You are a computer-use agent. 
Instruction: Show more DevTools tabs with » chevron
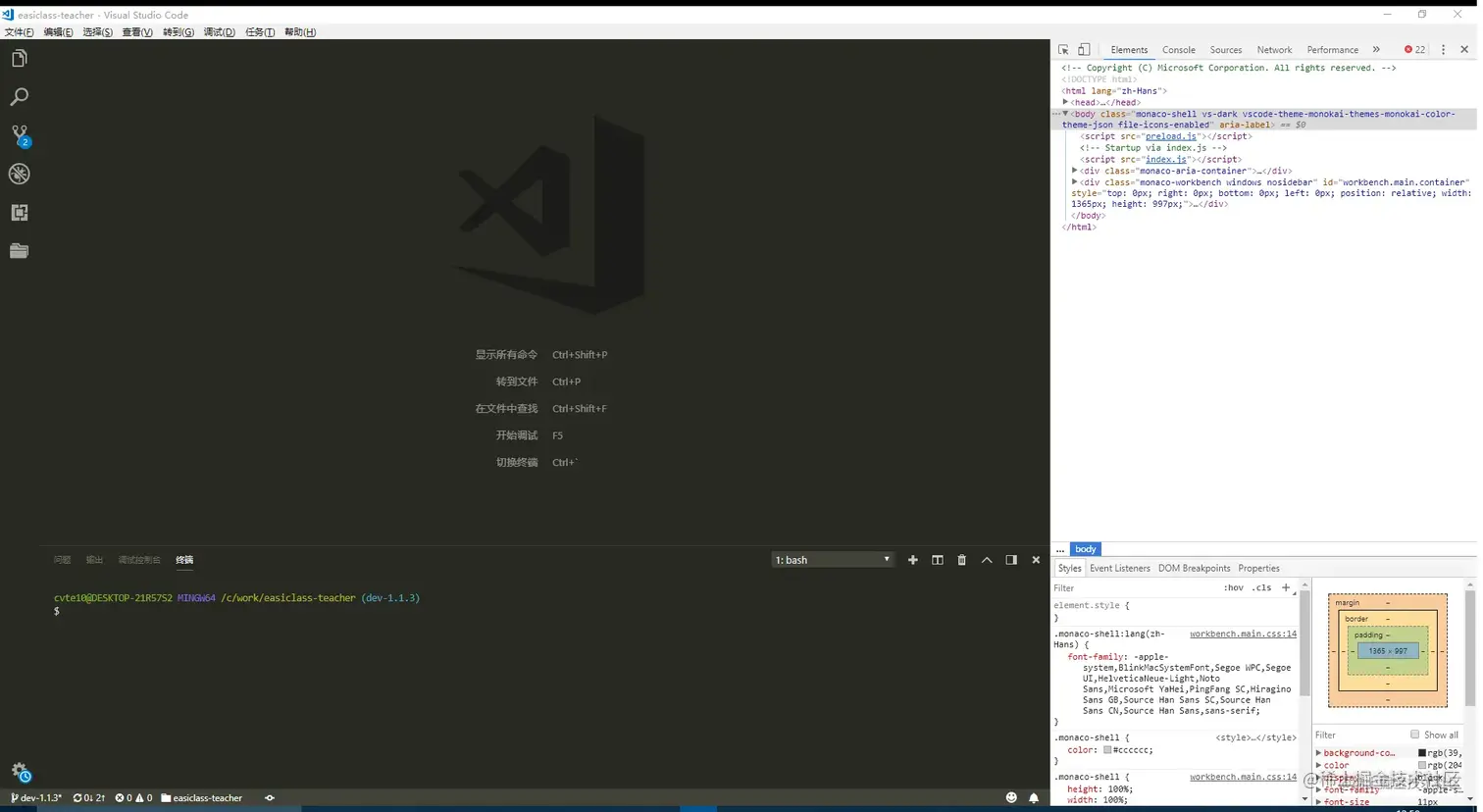pos(1376,50)
